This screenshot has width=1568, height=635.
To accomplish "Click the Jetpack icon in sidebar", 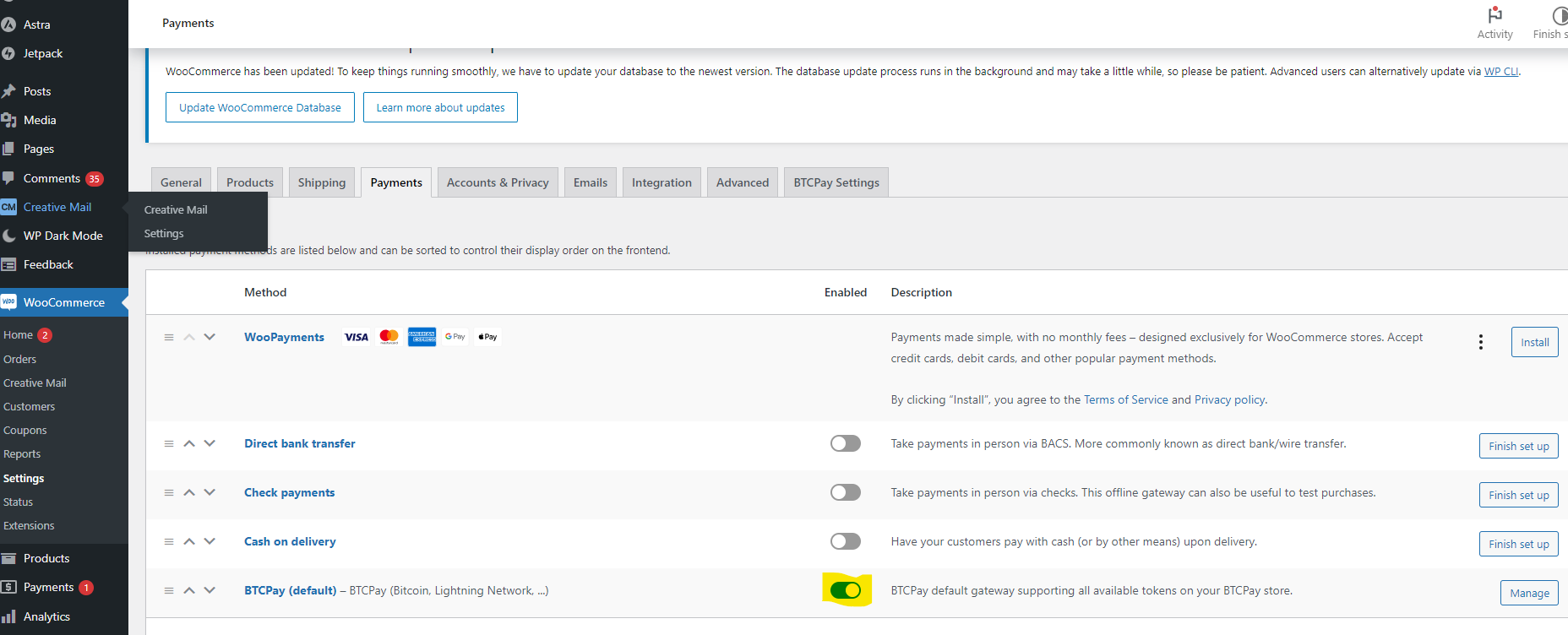I will pyautogui.click(x=9, y=53).
